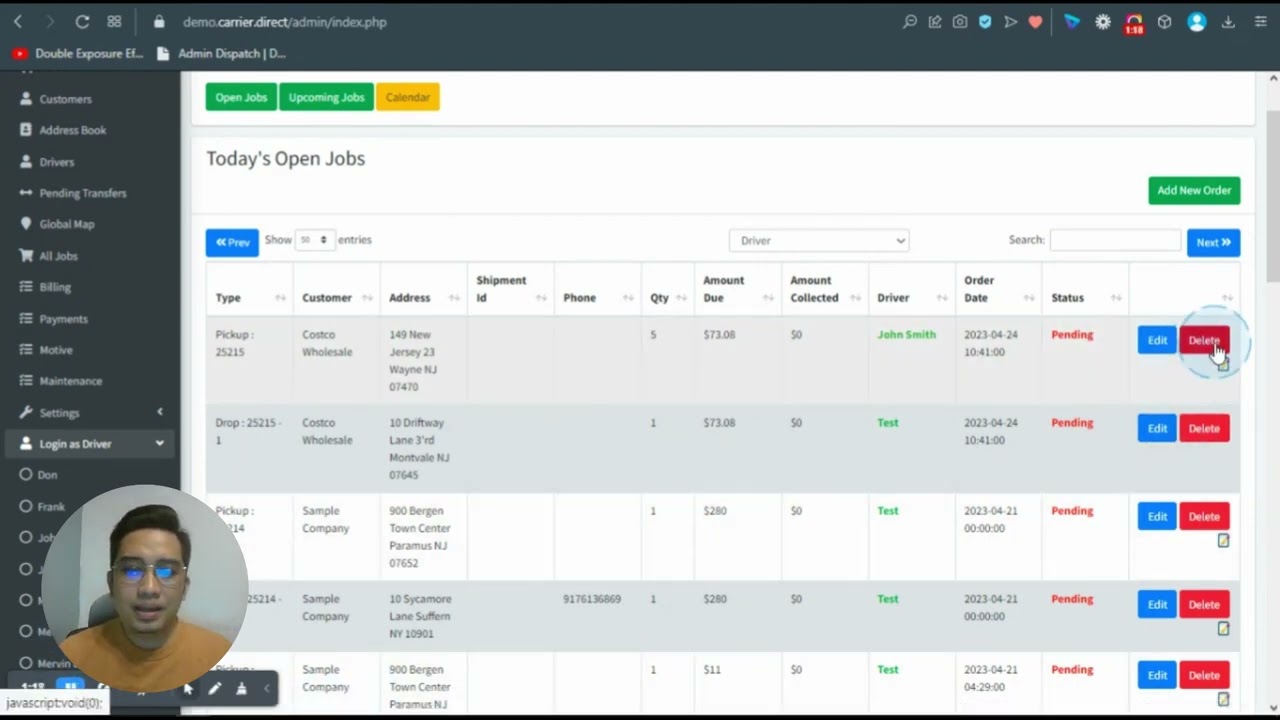Click driver John Smith in first row
1280x720 pixels.
906,335
